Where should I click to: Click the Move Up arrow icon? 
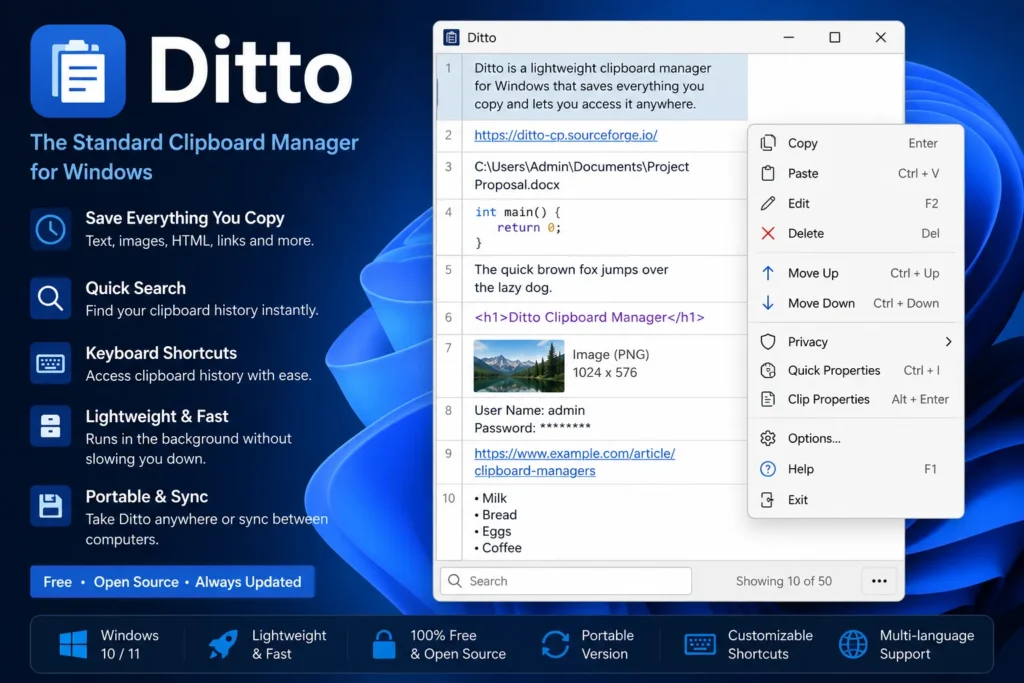pyautogui.click(x=768, y=273)
